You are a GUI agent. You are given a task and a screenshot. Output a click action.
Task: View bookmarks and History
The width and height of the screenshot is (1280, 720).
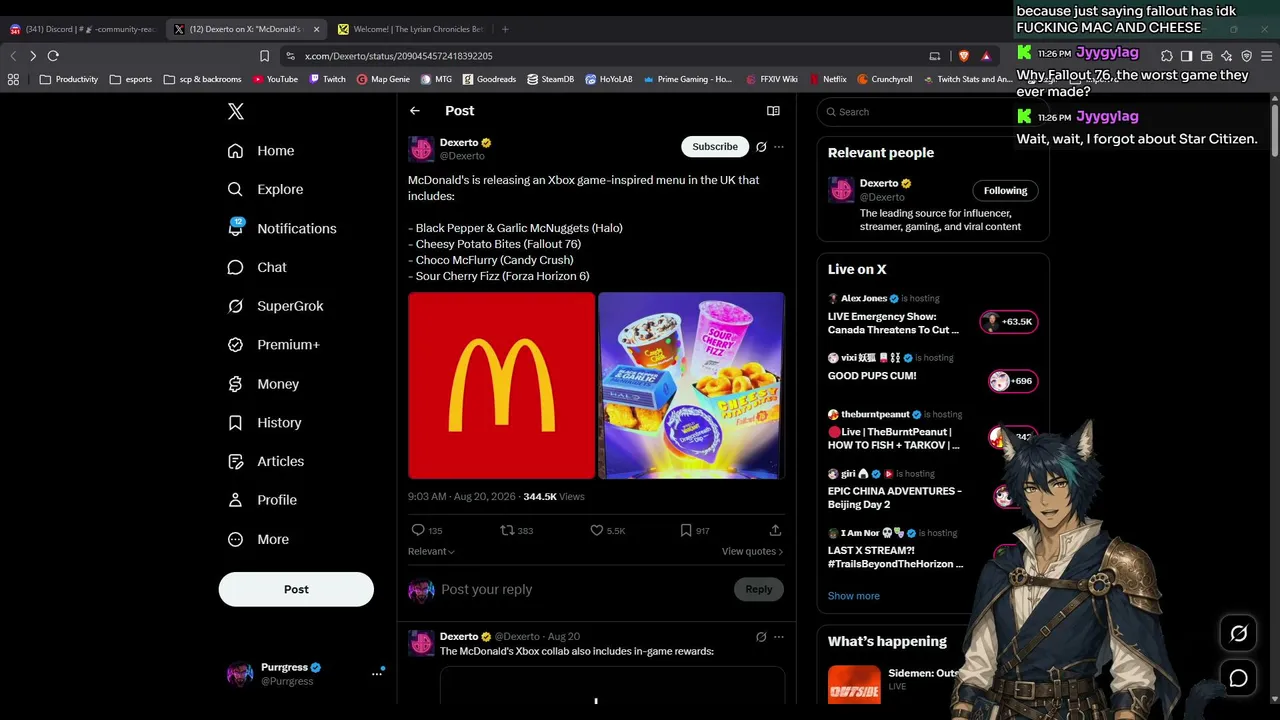(x=264, y=423)
